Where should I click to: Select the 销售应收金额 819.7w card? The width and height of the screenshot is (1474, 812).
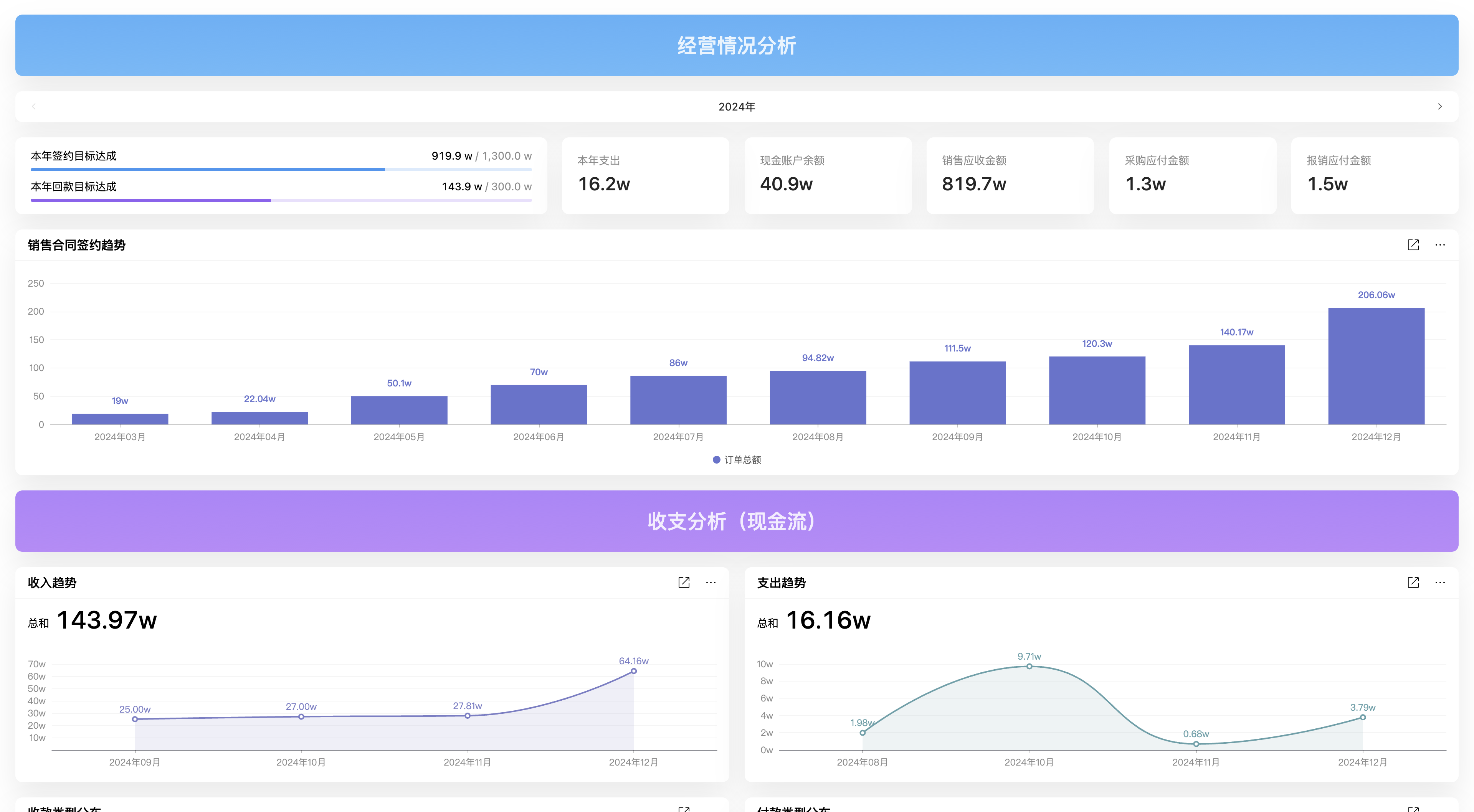(x=1010, y=176)
